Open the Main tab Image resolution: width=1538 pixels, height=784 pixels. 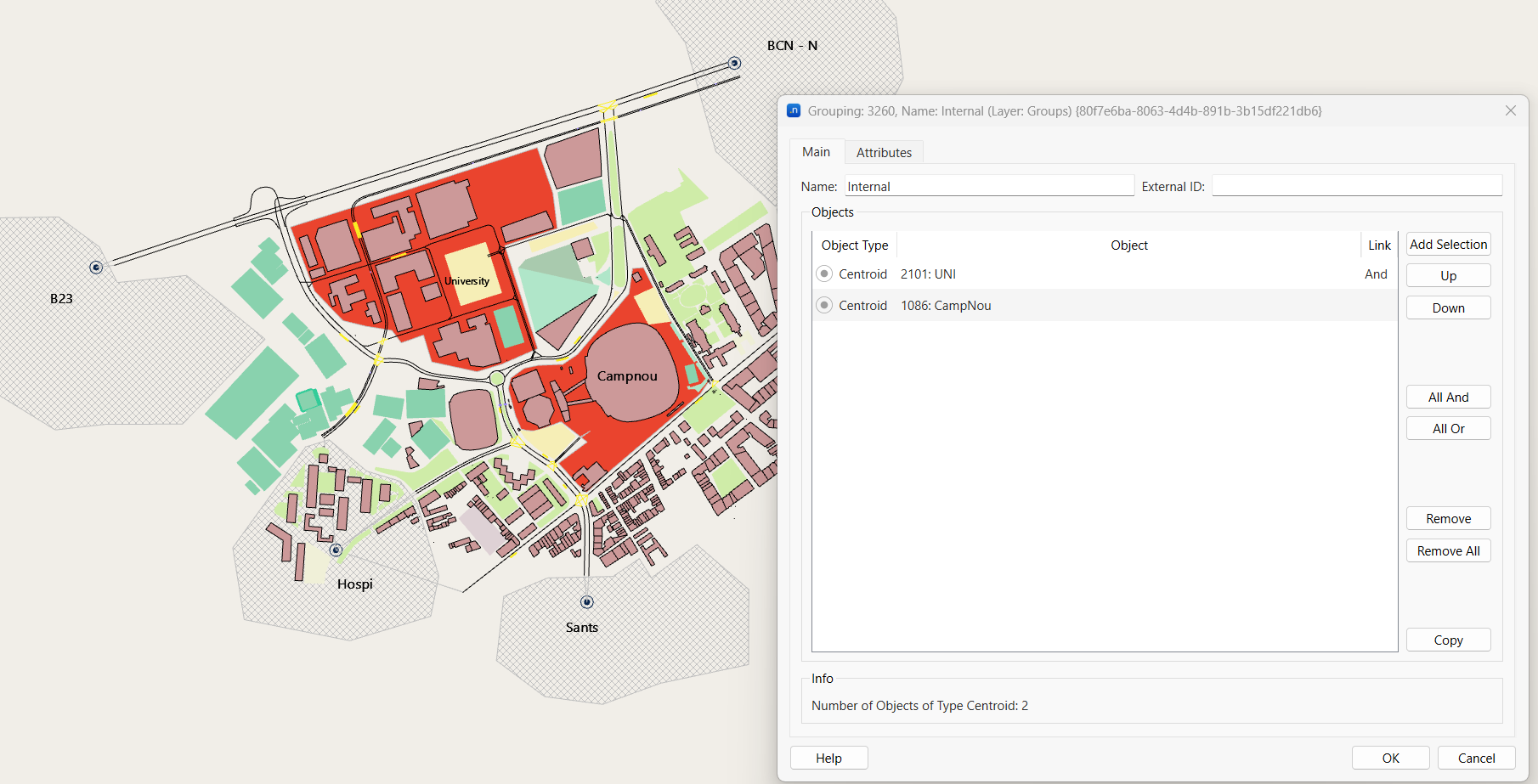[x=816, y=152]
